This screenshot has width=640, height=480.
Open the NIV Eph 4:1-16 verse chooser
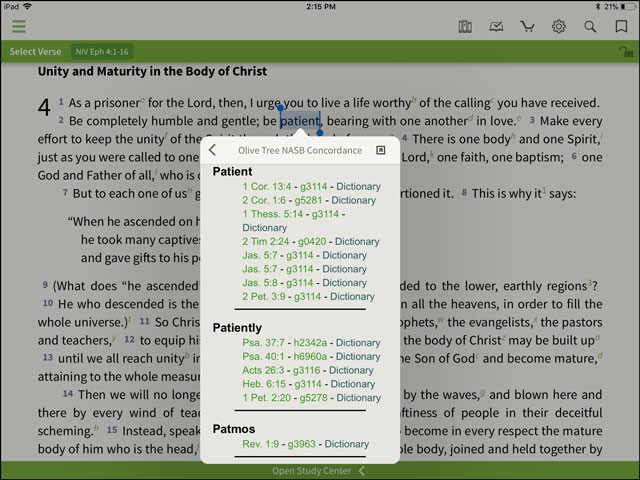pos(102,52)
